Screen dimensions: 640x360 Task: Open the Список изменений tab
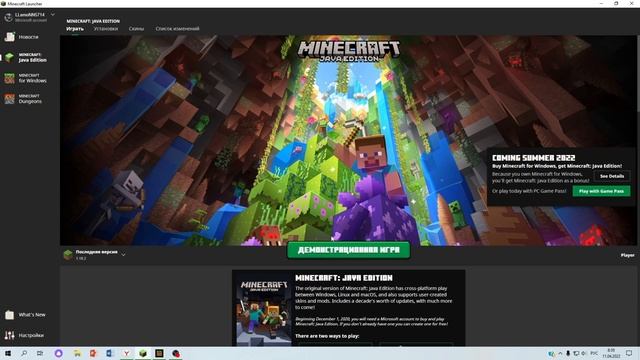coord(177,29)
